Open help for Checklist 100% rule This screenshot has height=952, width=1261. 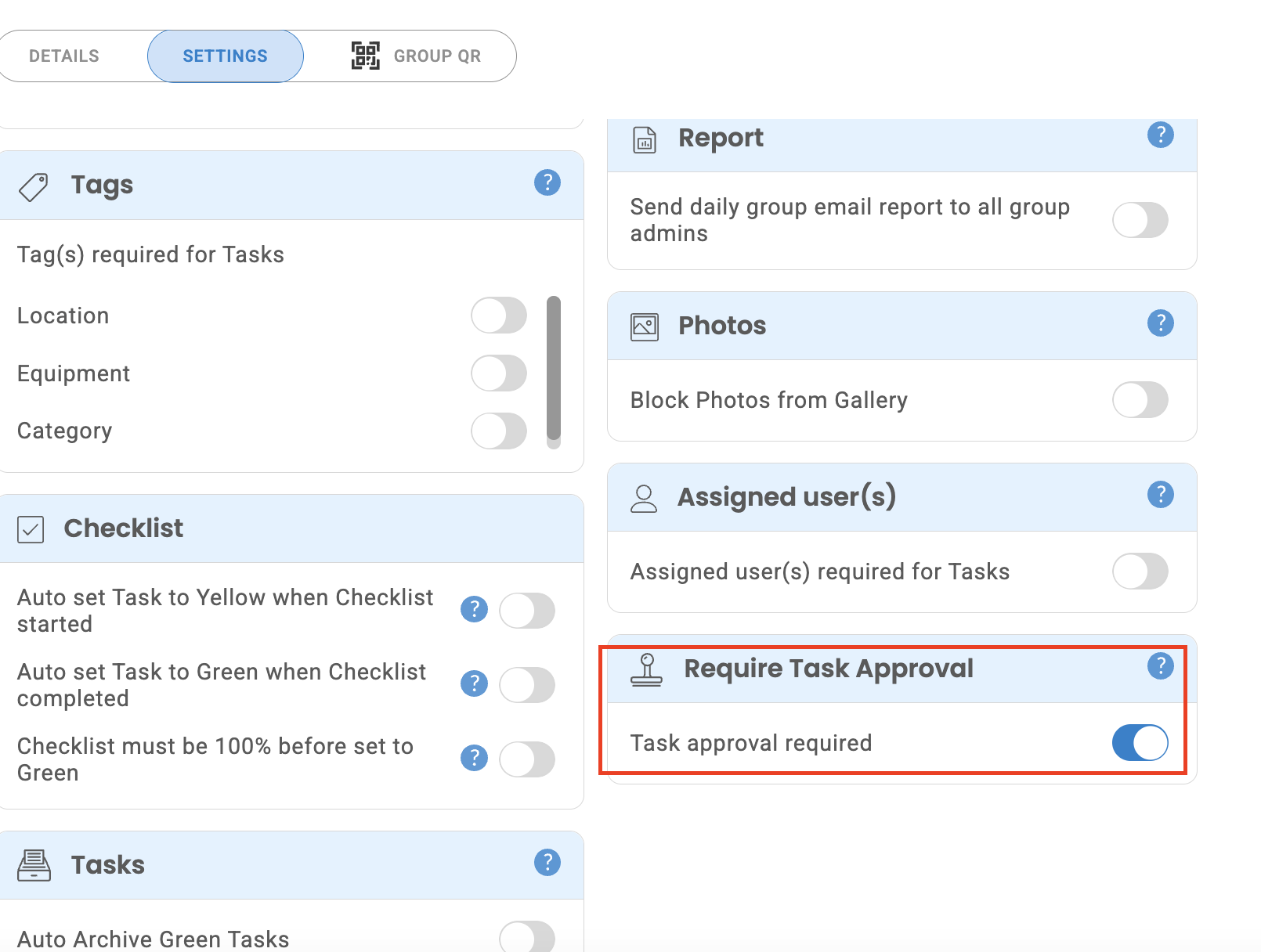point(474,758)
